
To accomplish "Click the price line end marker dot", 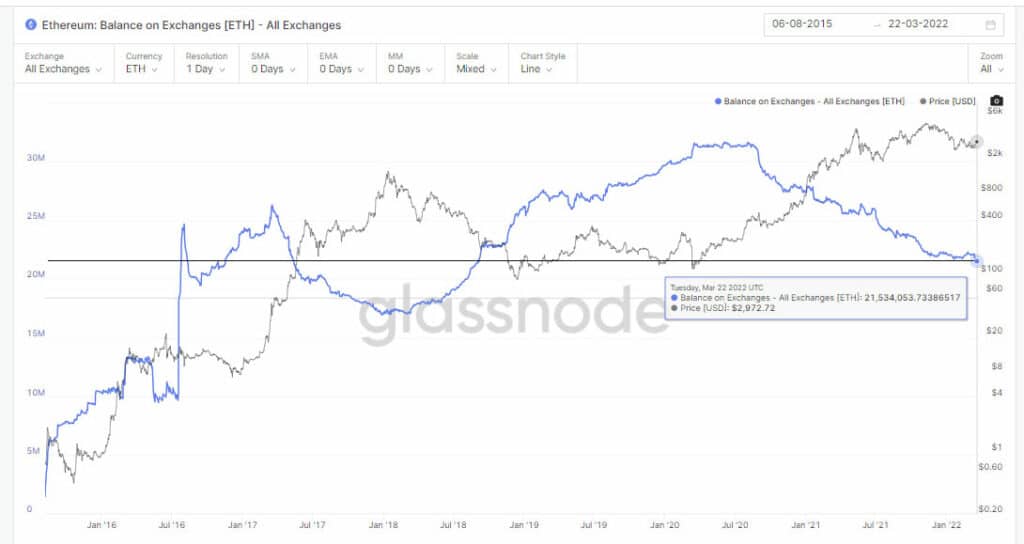I will [x=977, y=142].
